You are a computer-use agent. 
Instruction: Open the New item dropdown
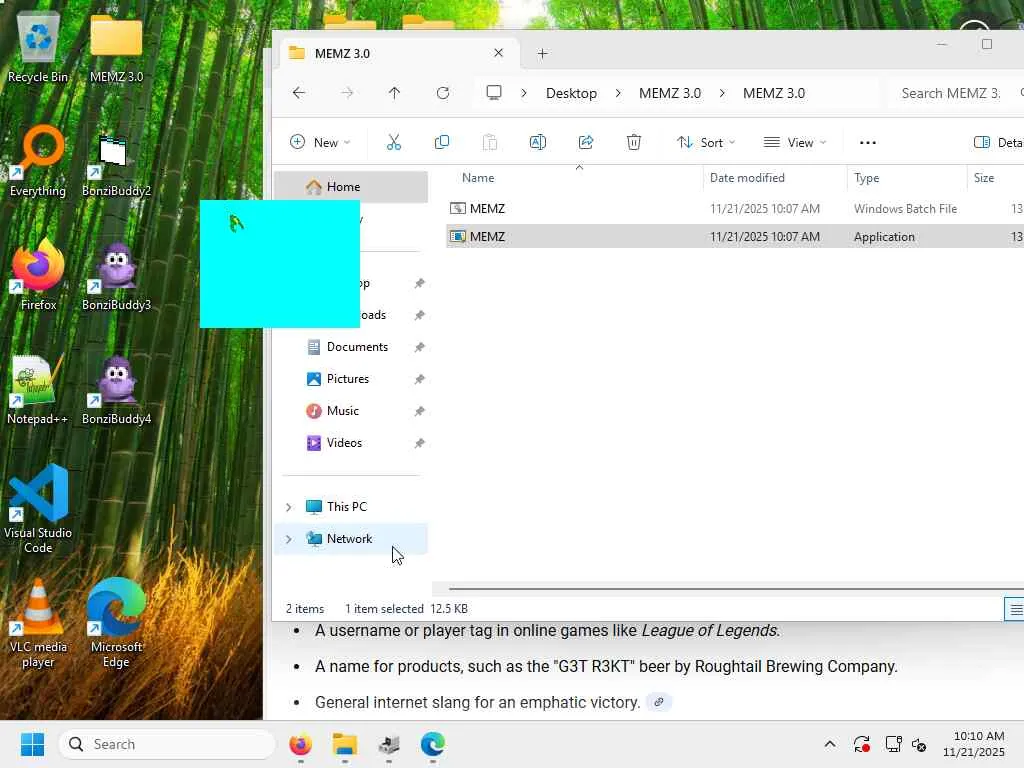tap(320, 142)
